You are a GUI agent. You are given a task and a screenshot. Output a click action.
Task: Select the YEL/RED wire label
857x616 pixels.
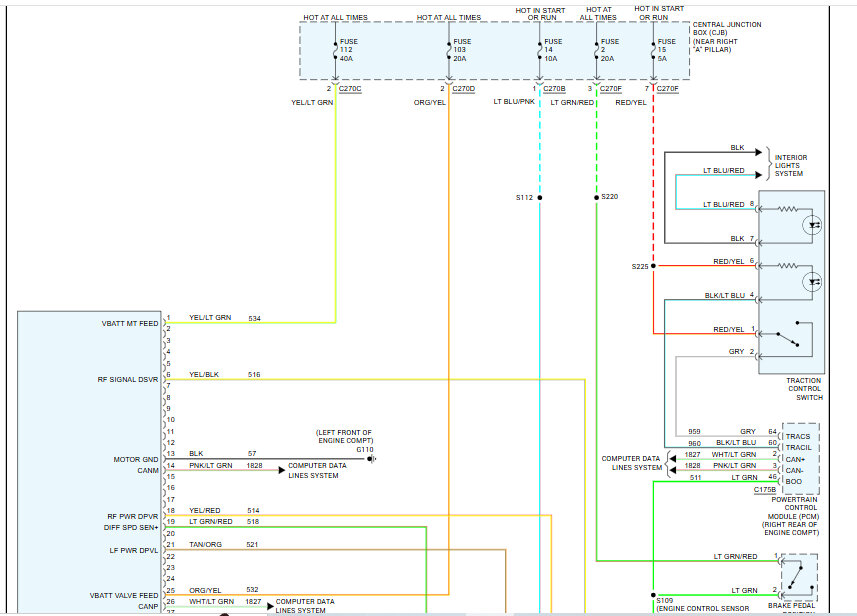204,511
